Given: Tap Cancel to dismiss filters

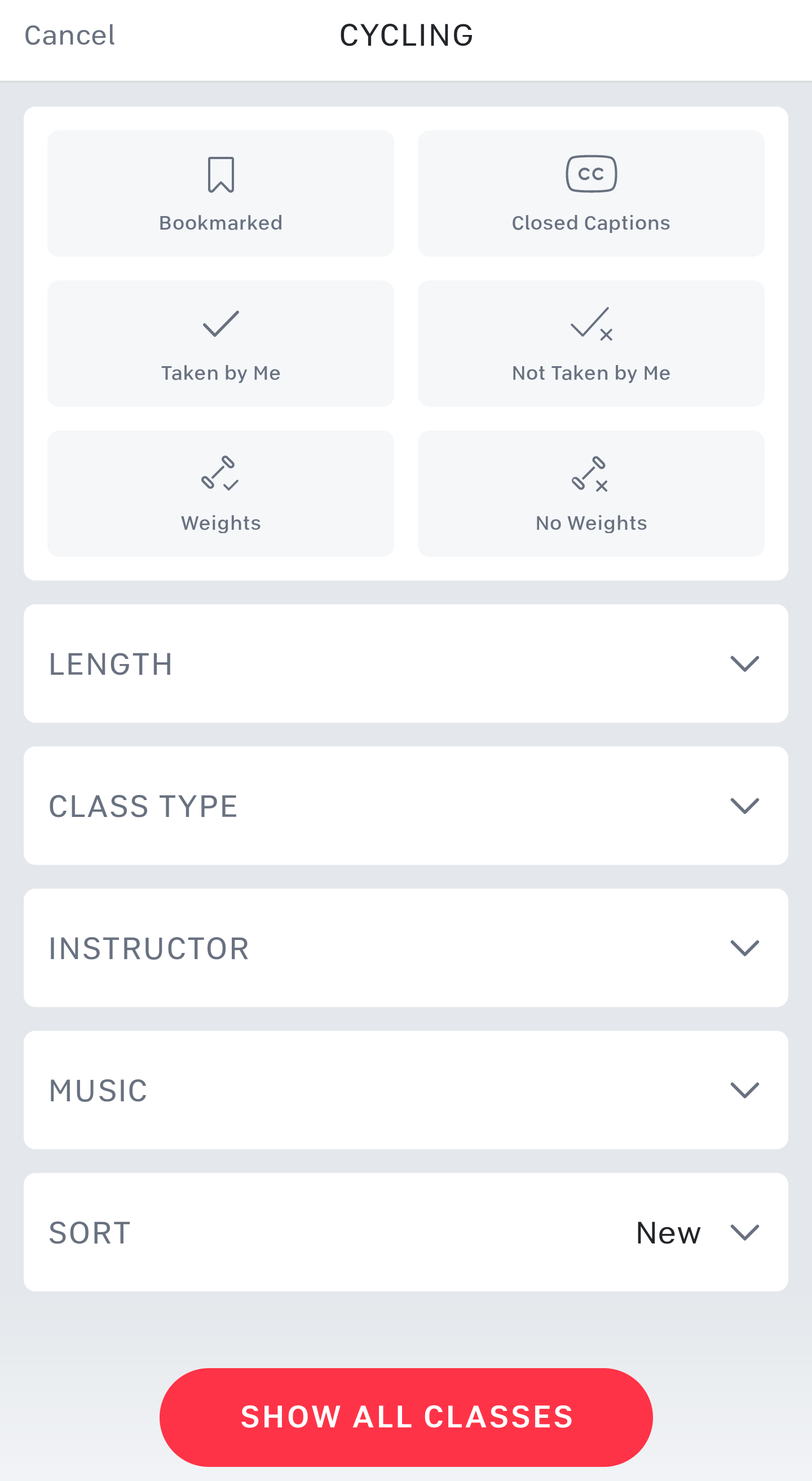Looking at the screenshot, I should pyautogui.click(x=69, y=36).
